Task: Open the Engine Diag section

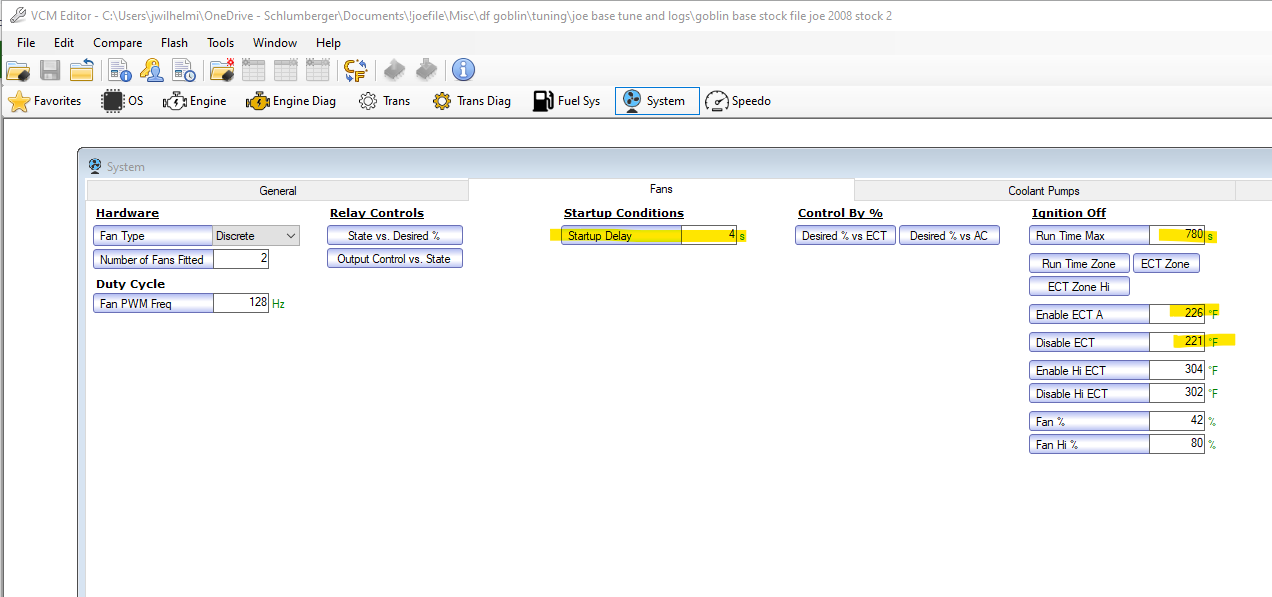Action: [x=291, y=101]
